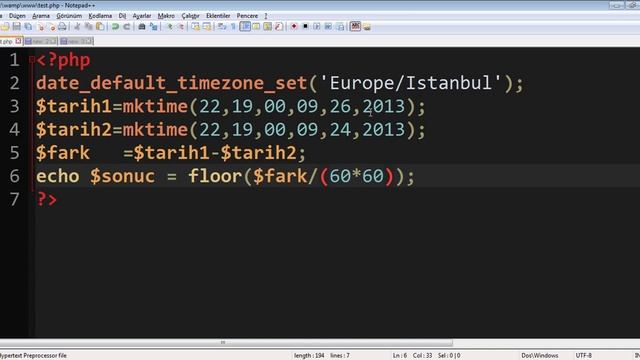The image size is (640, 360).
Task: Click Save Recorded Macro toolbar icon
Action: click(x=340, y=27)
